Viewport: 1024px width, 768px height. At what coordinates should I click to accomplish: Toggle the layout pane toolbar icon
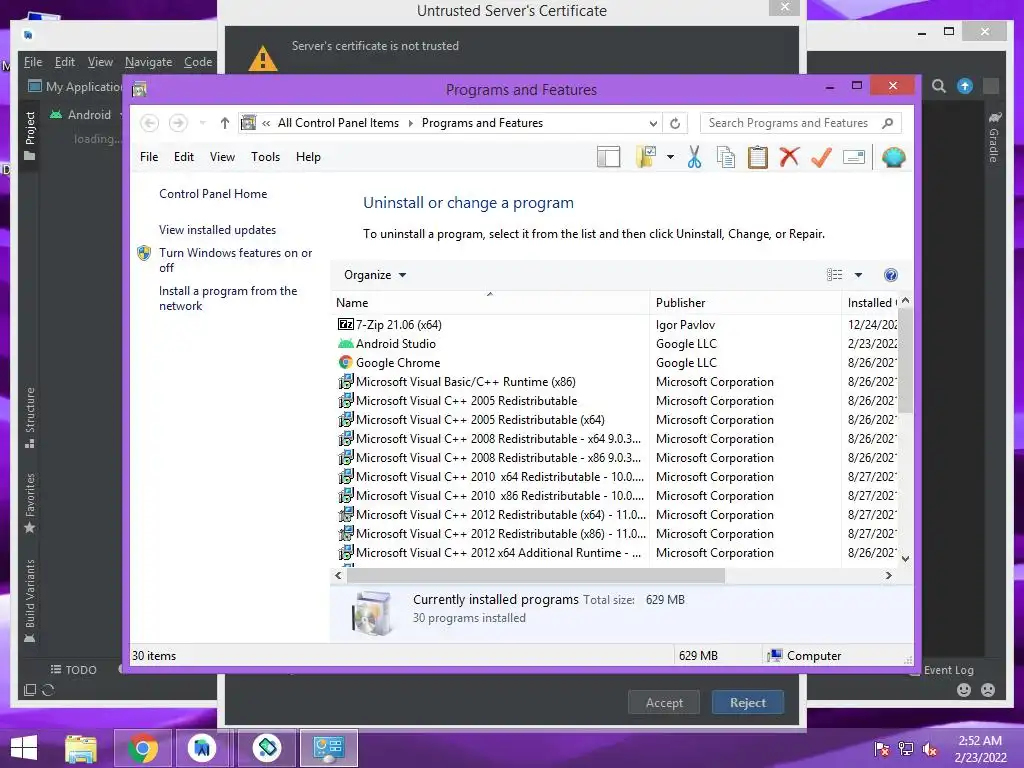pos(608,157)
